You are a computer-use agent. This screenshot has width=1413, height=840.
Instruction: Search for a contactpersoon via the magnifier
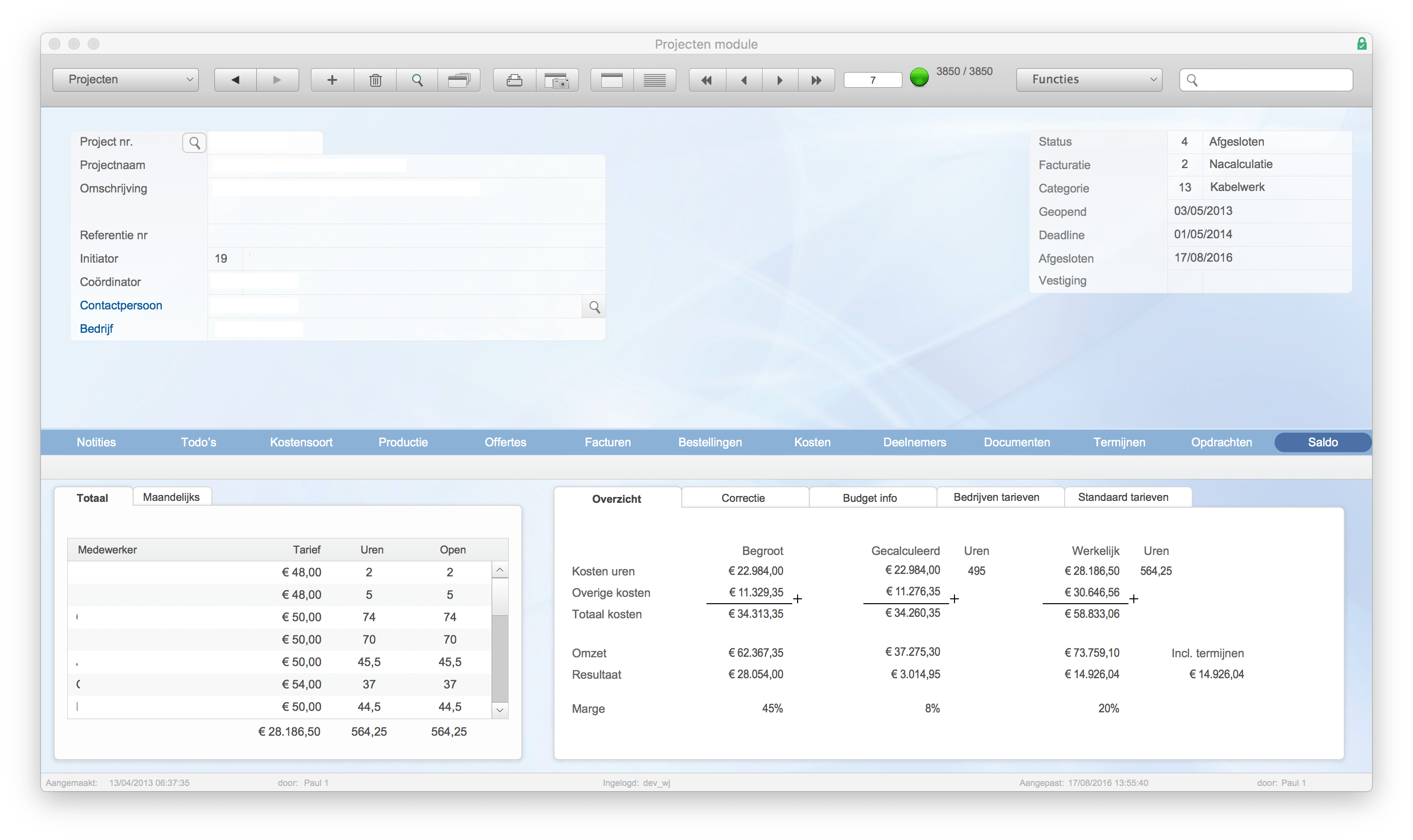pyautogui.click(x=594, y=307)
